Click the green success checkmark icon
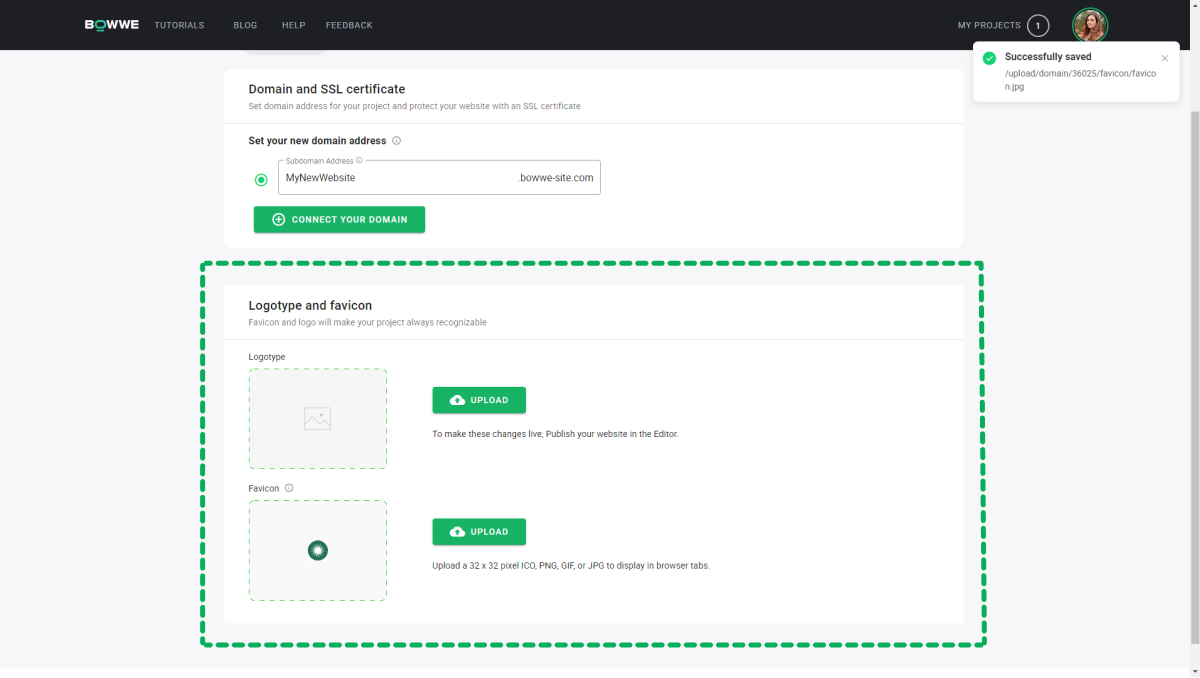Viewport: 1200px width, 678px height. point(989,58)
